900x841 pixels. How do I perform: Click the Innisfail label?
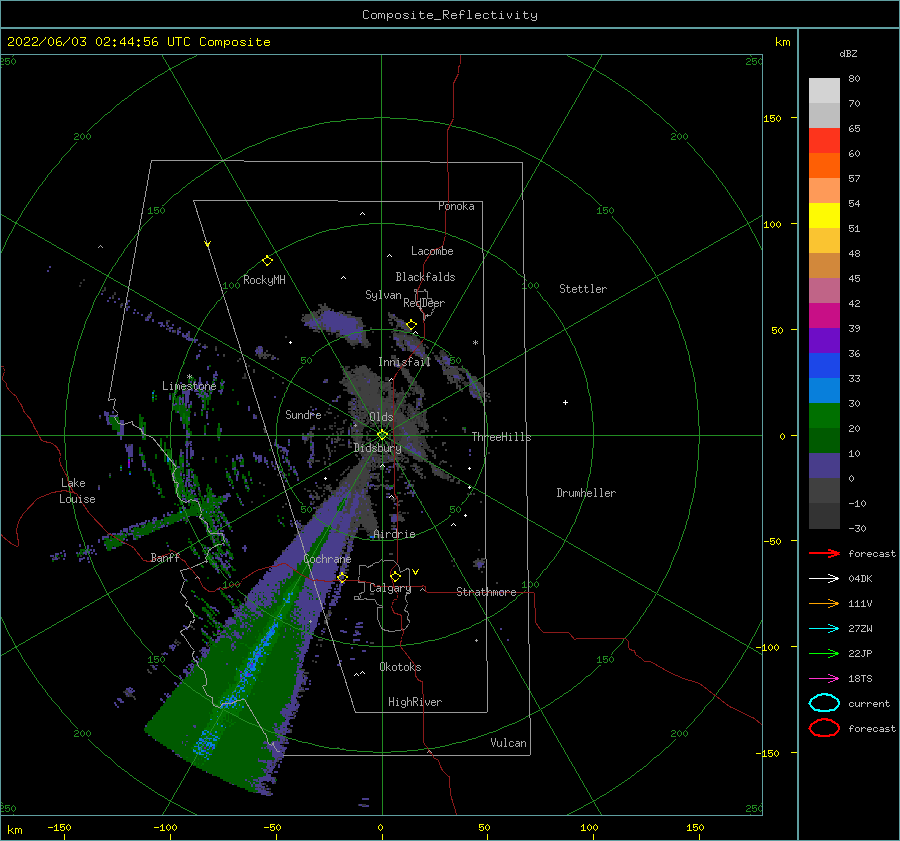(x=404, y=362)
